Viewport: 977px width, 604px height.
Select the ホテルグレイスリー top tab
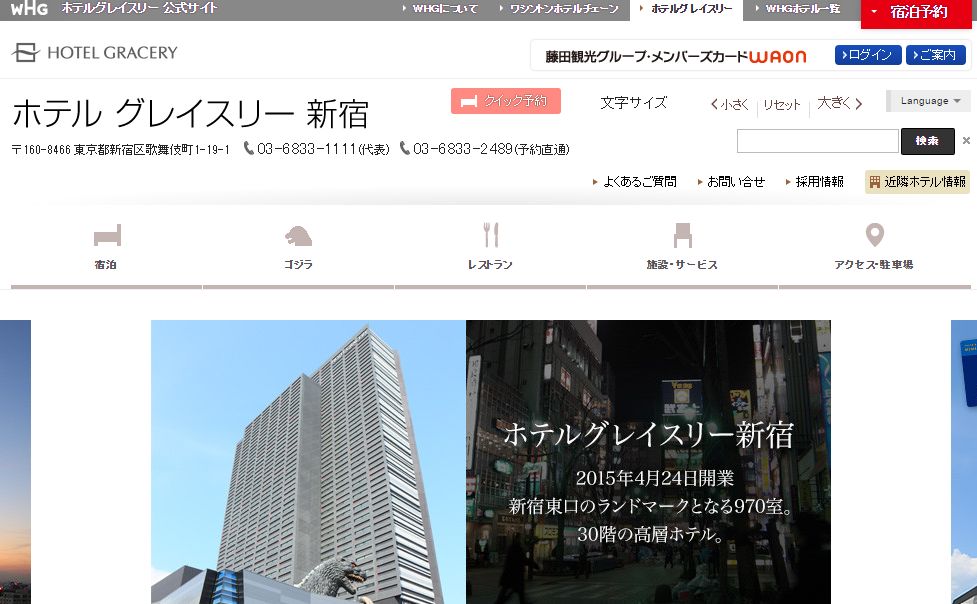coord(686,9)
